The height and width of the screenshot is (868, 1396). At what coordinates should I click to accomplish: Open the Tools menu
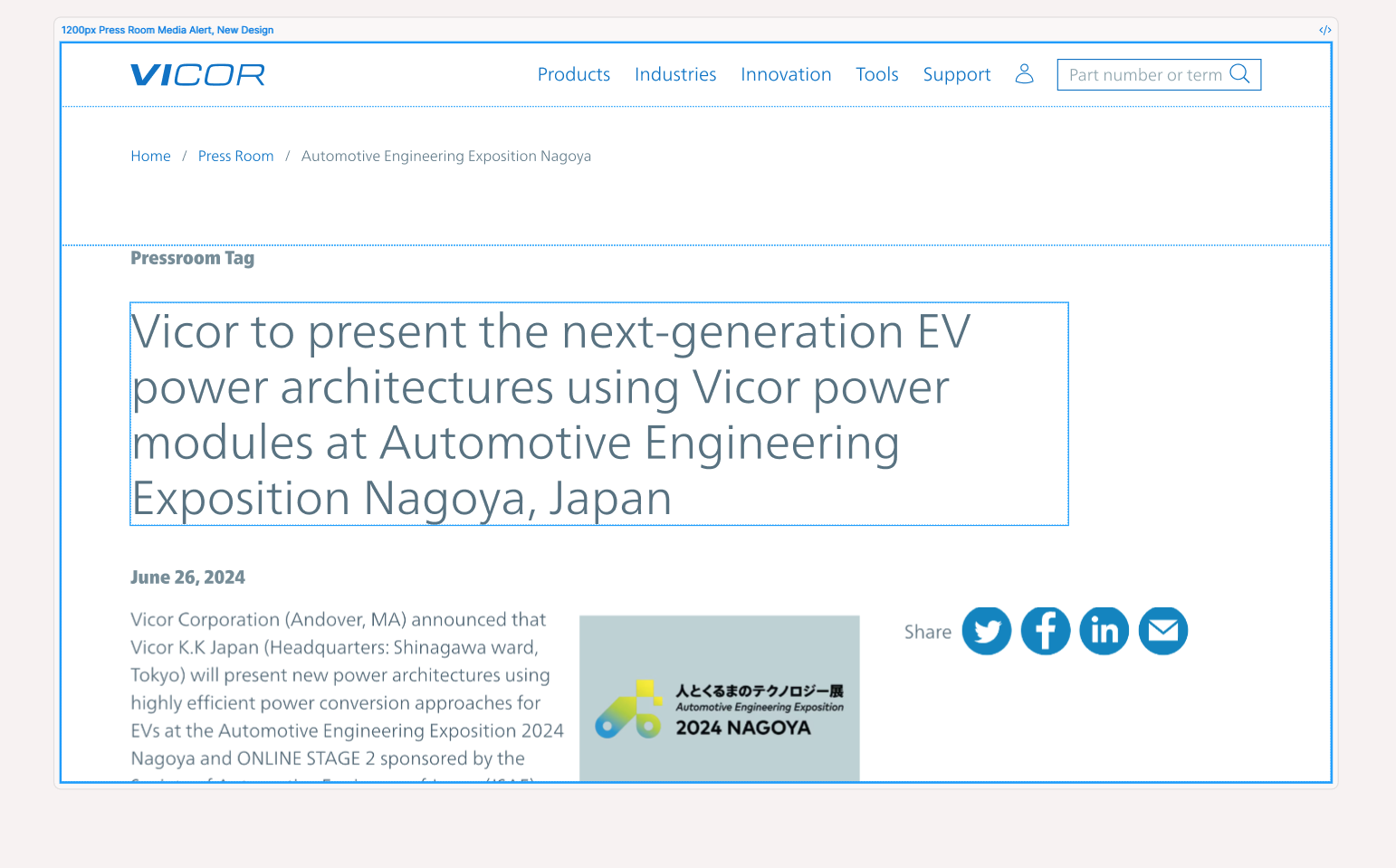point(877,74)
